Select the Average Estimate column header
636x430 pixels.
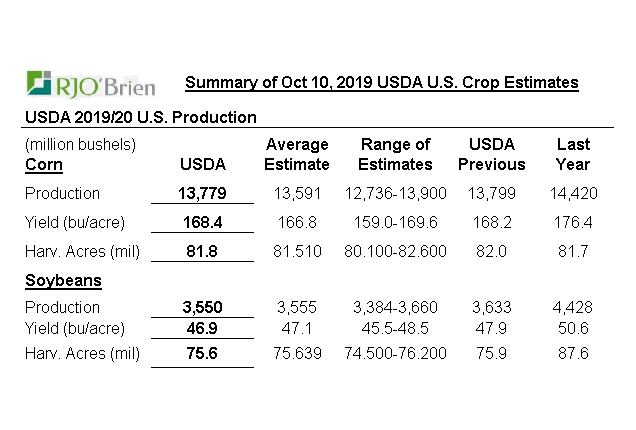295,154
